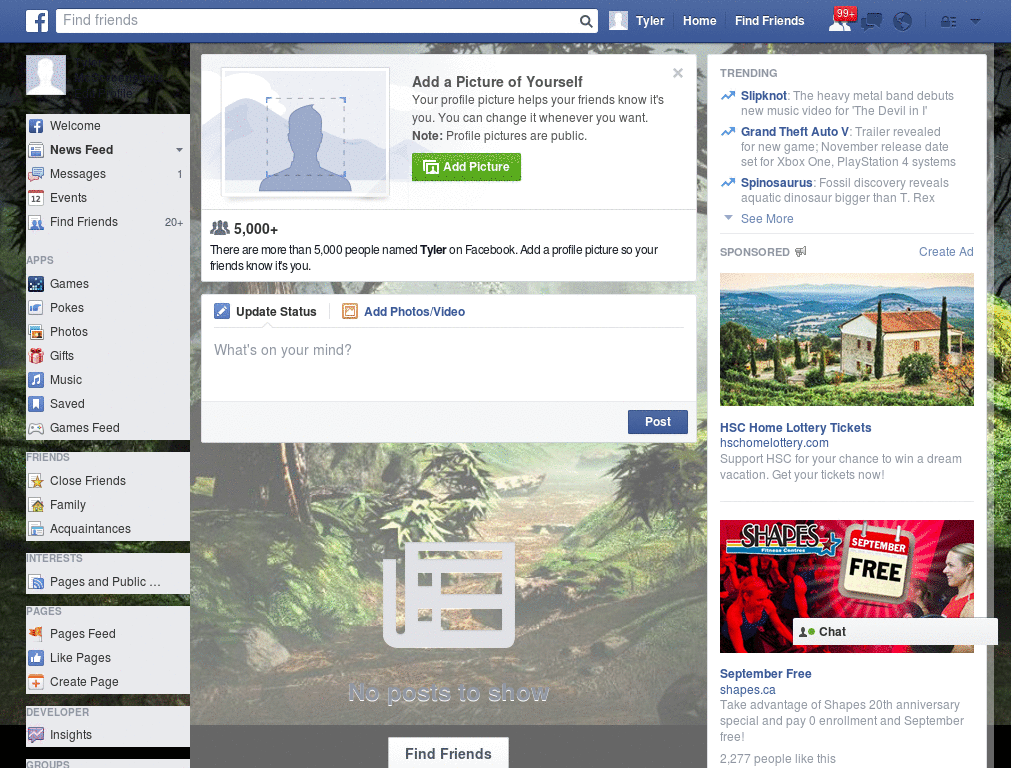Open Acquaintances list icon

[36, 529]
